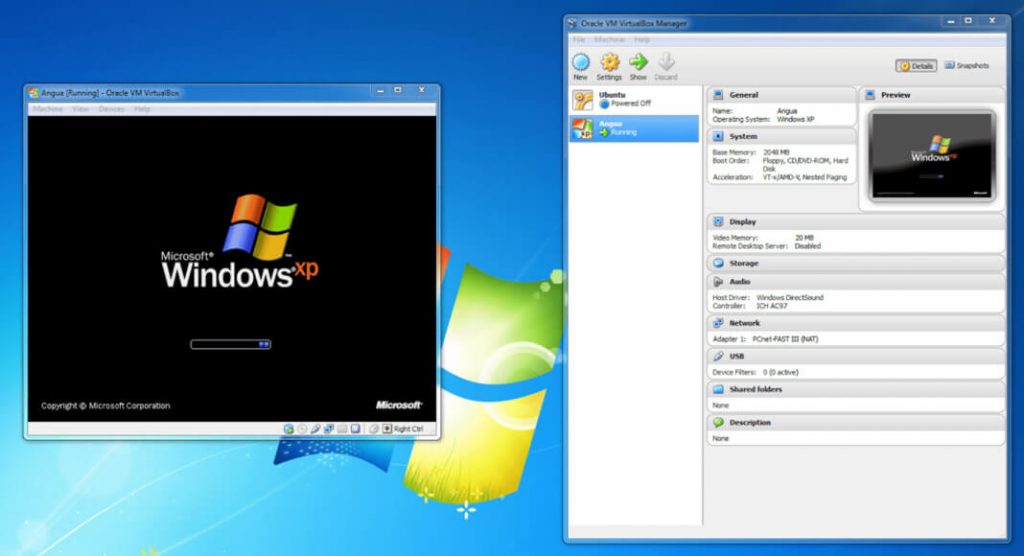
Task: Click VirtualBox Manager title bar app icon
Action: click(573, 24)
